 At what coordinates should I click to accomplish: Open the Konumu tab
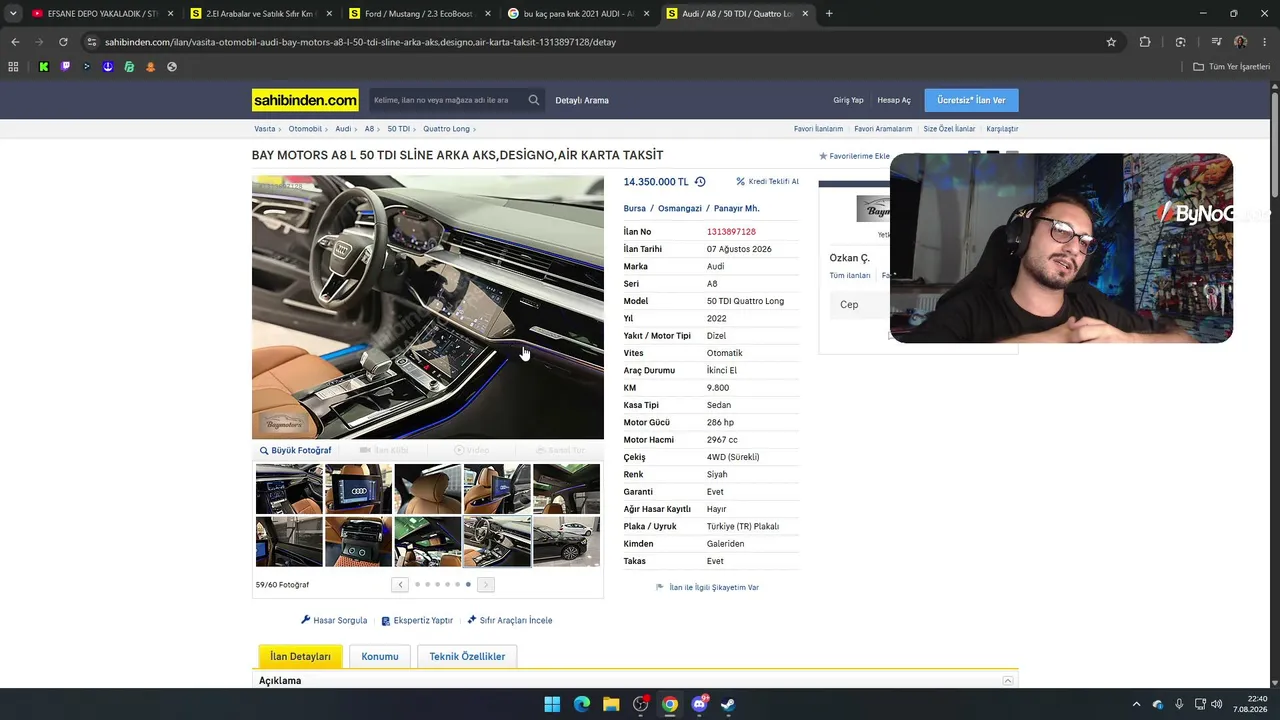[380, 657]
